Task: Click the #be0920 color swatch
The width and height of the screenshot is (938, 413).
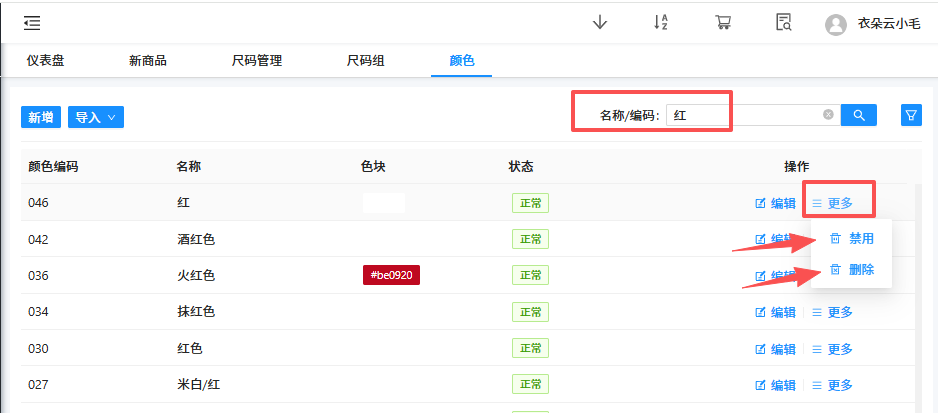Action: click(x=391, y=275)
